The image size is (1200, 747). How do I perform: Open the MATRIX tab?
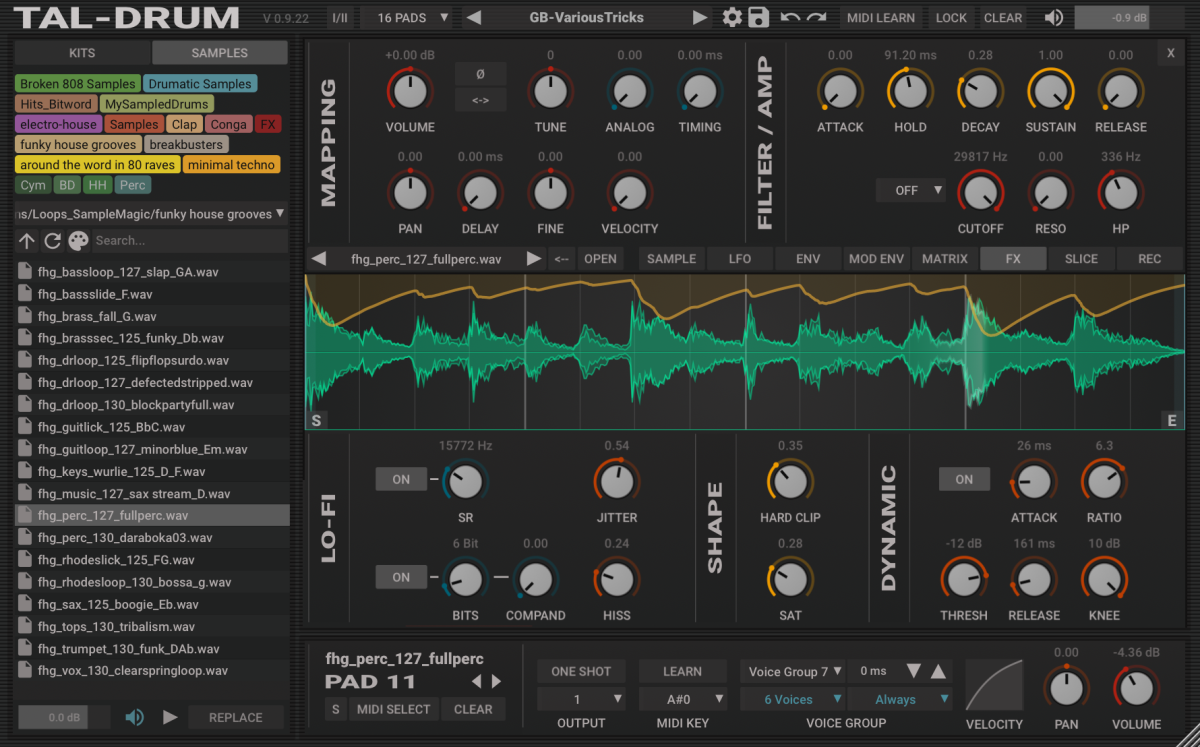[944, 259]
